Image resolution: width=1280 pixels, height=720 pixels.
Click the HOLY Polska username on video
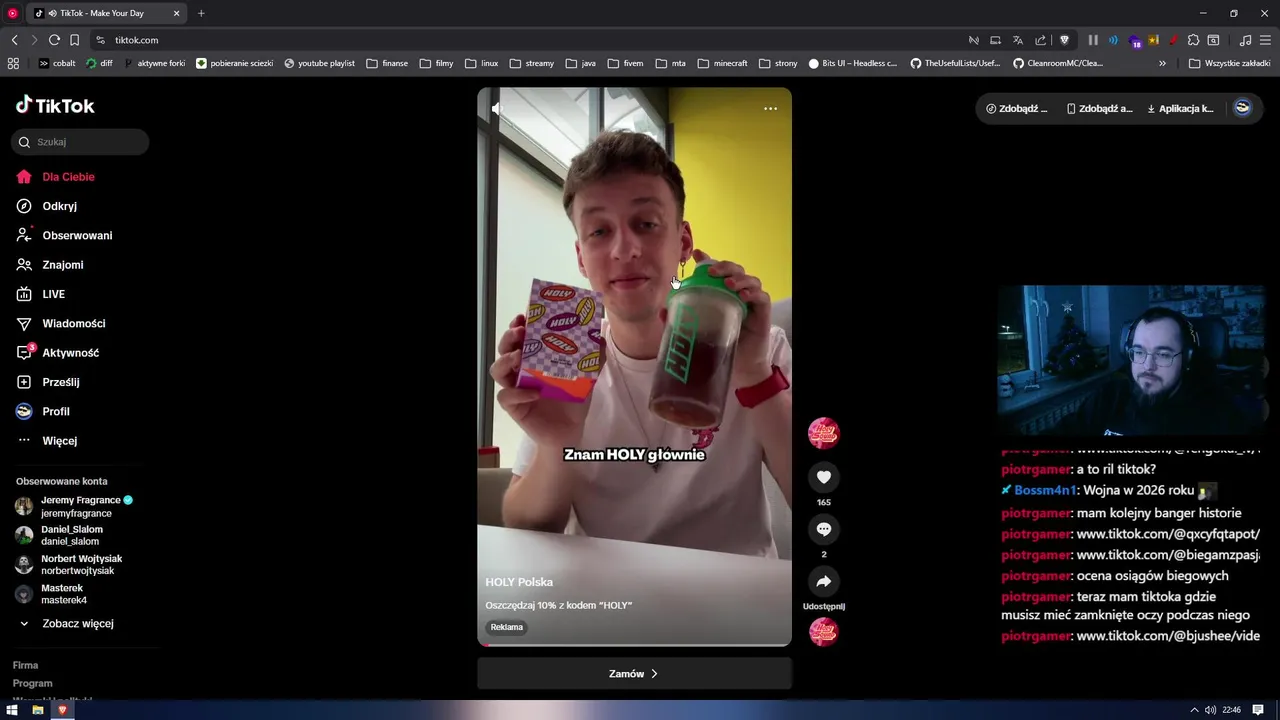pos(519,582)
